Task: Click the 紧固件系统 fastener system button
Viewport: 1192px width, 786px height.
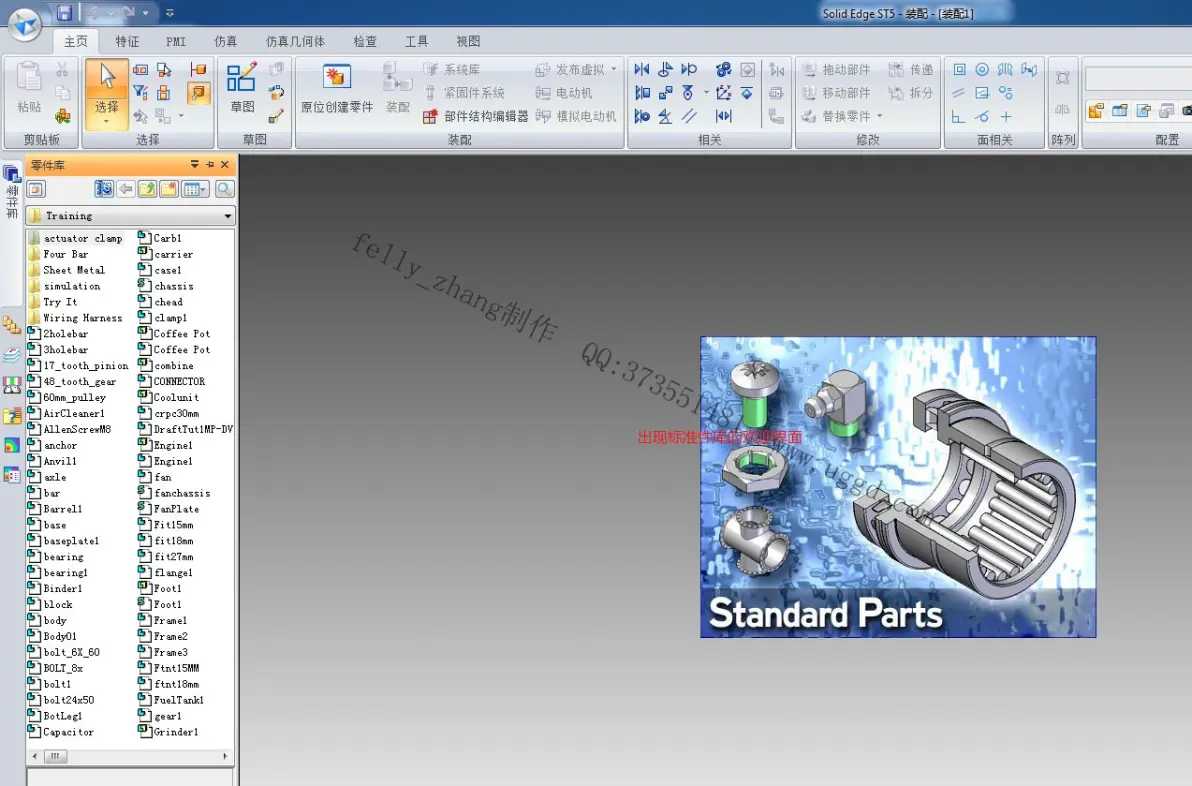Action: (464, 93)
